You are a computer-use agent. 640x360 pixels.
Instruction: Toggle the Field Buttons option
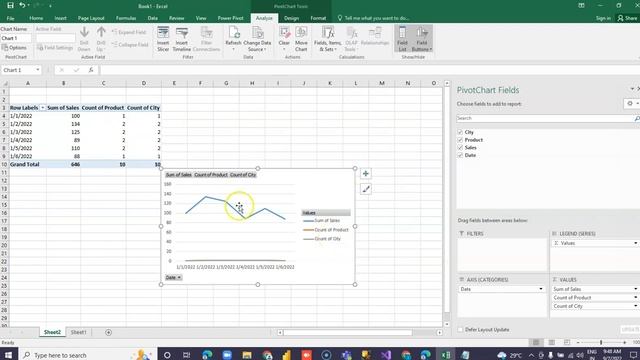coord(422,39)
